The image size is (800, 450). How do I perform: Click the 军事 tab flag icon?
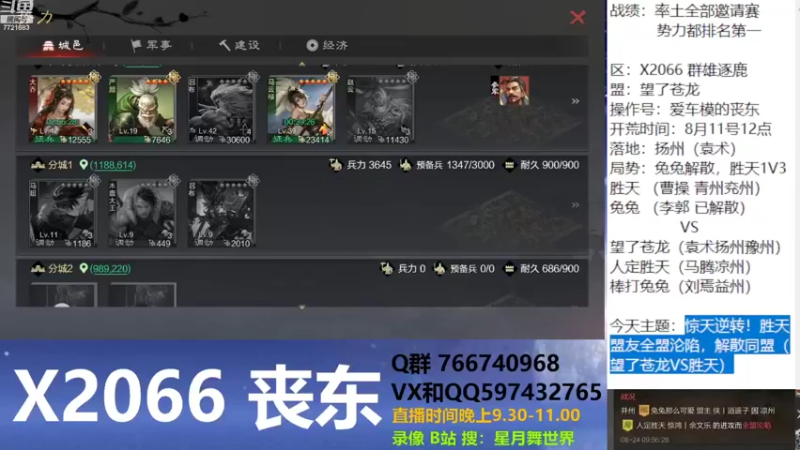pyautogui.click(x=136, y=45)
